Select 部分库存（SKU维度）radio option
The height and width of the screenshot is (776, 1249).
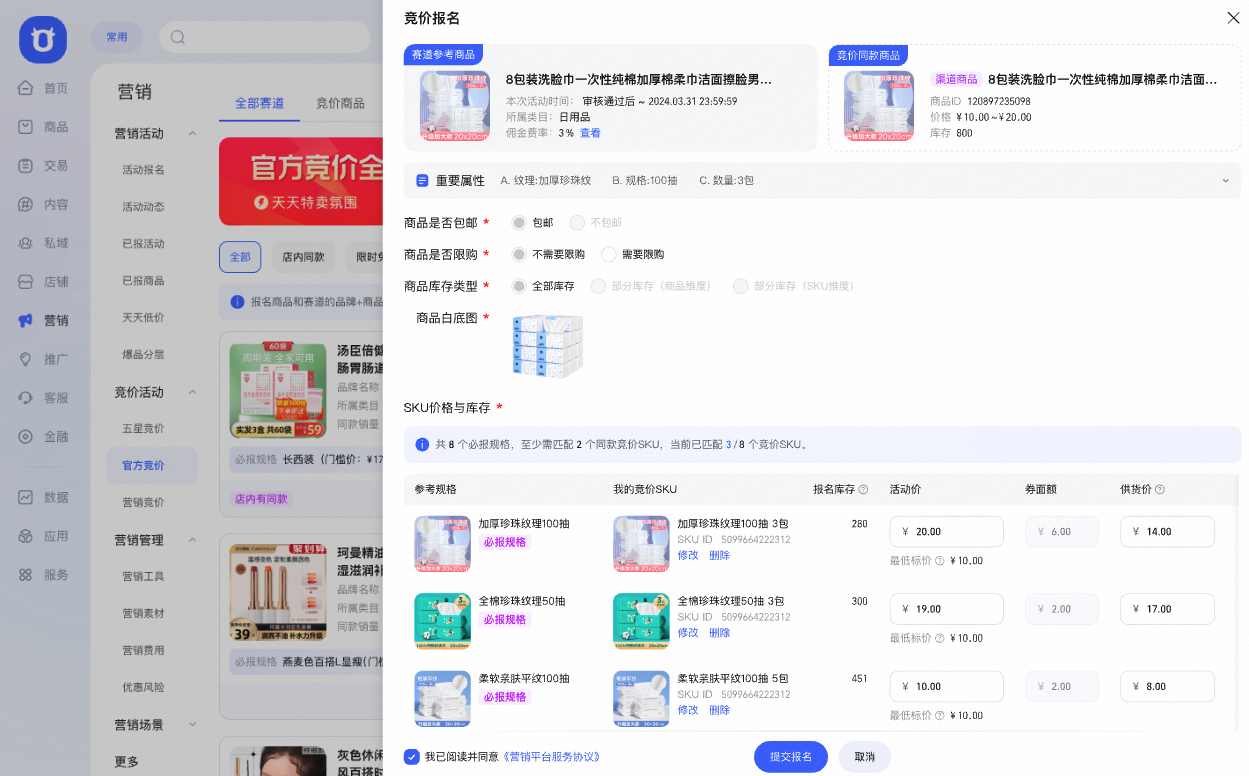pos(741,286)
